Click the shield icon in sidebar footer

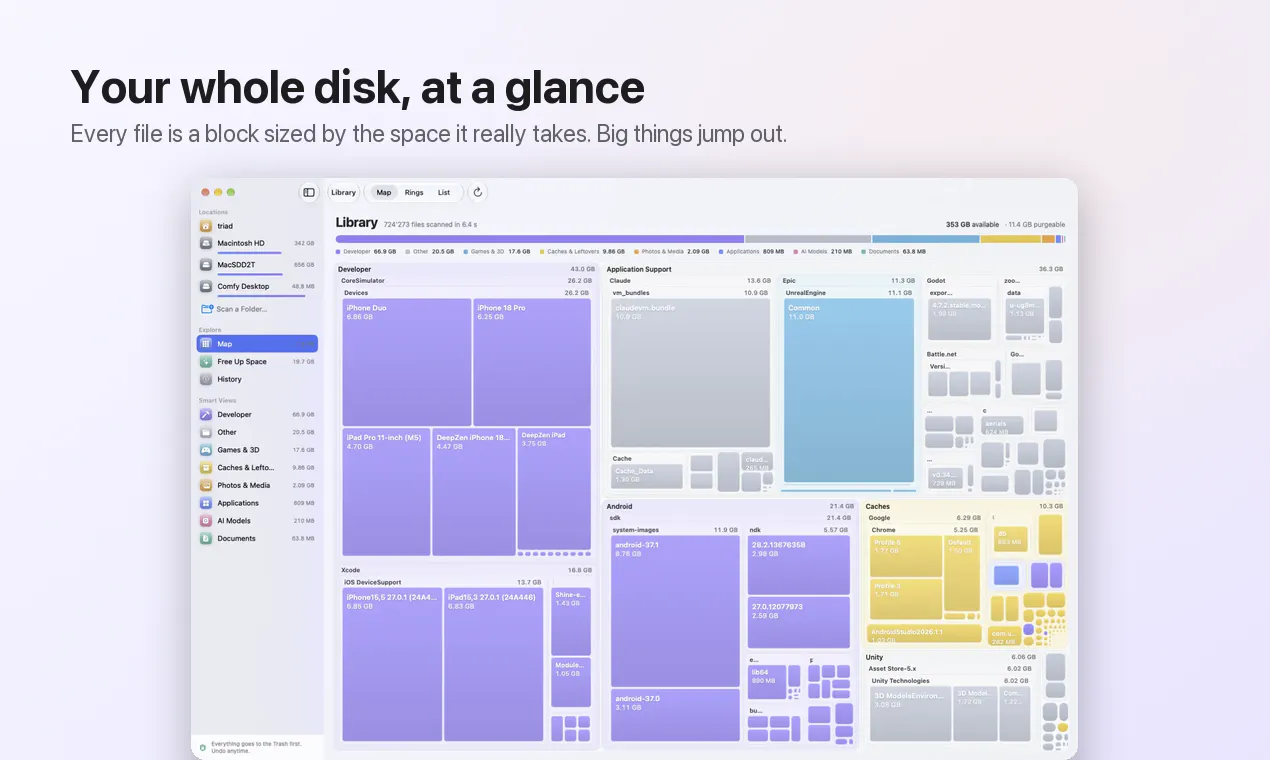(203, 747)
